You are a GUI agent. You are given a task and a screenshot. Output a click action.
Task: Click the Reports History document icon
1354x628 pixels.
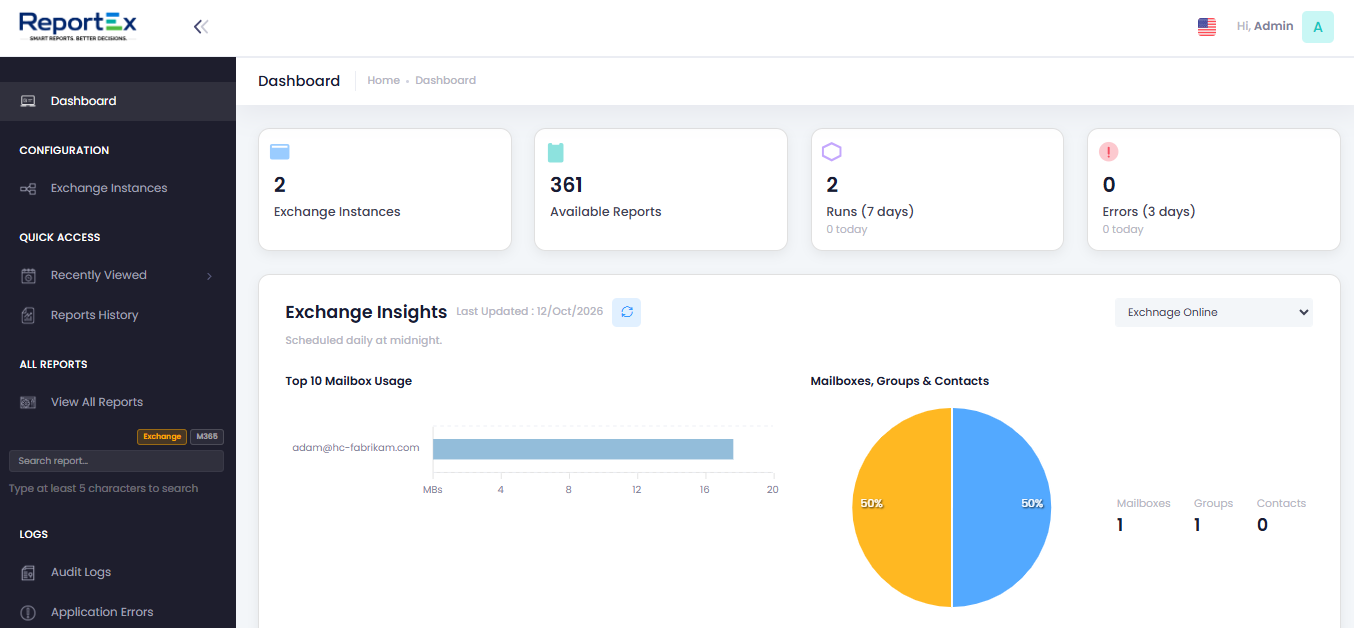pos(29,315)
